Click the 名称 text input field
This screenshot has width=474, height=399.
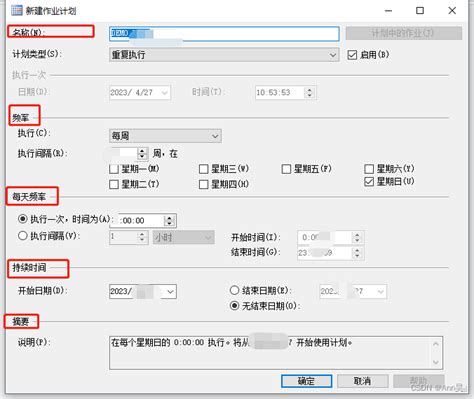224,34
